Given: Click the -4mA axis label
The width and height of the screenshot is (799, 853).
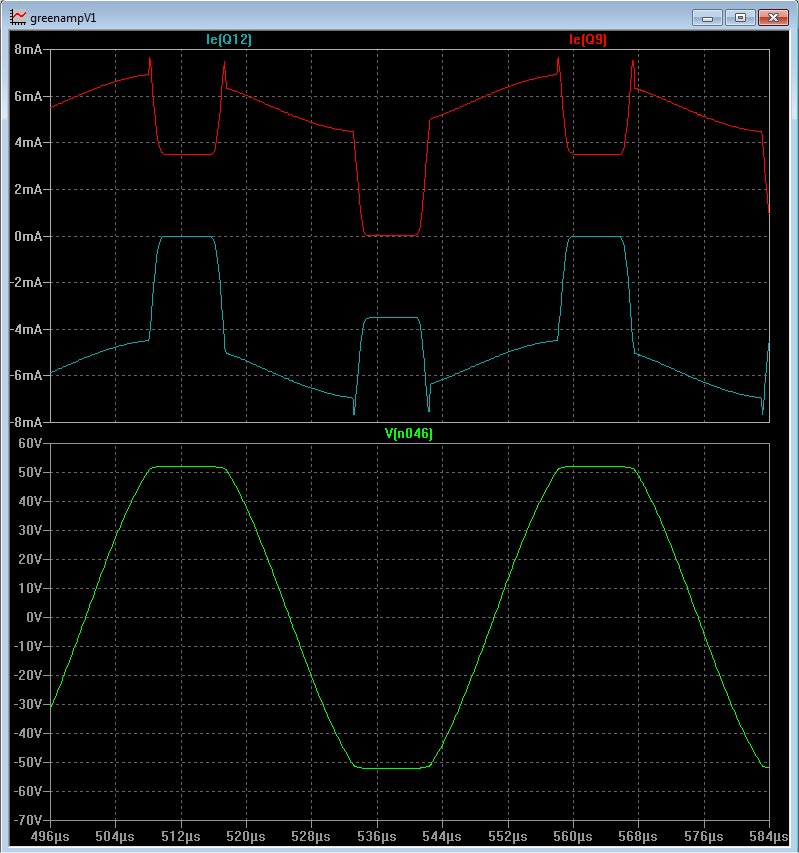Looking at the screenshot, I should coord(26,329).
